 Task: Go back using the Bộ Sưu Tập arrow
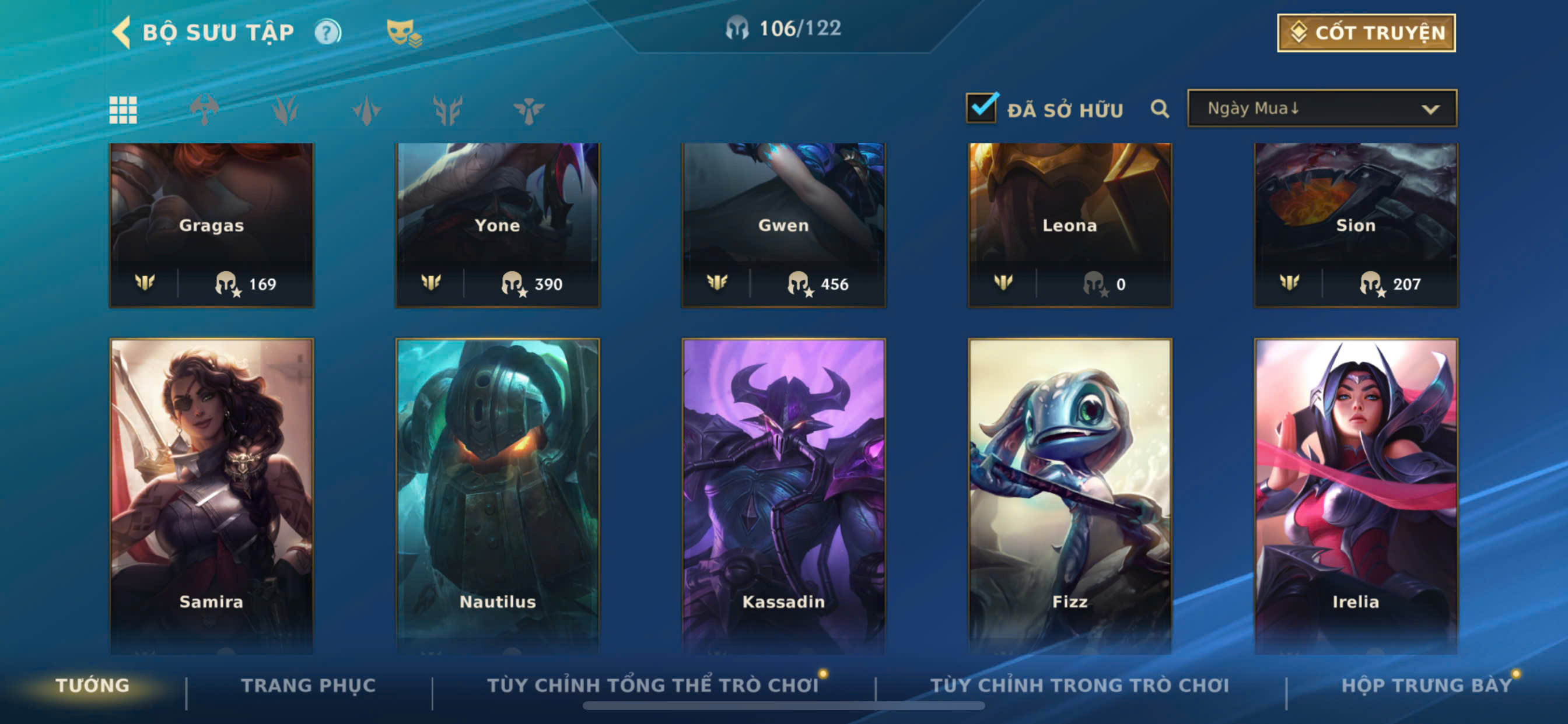(121, 31)
